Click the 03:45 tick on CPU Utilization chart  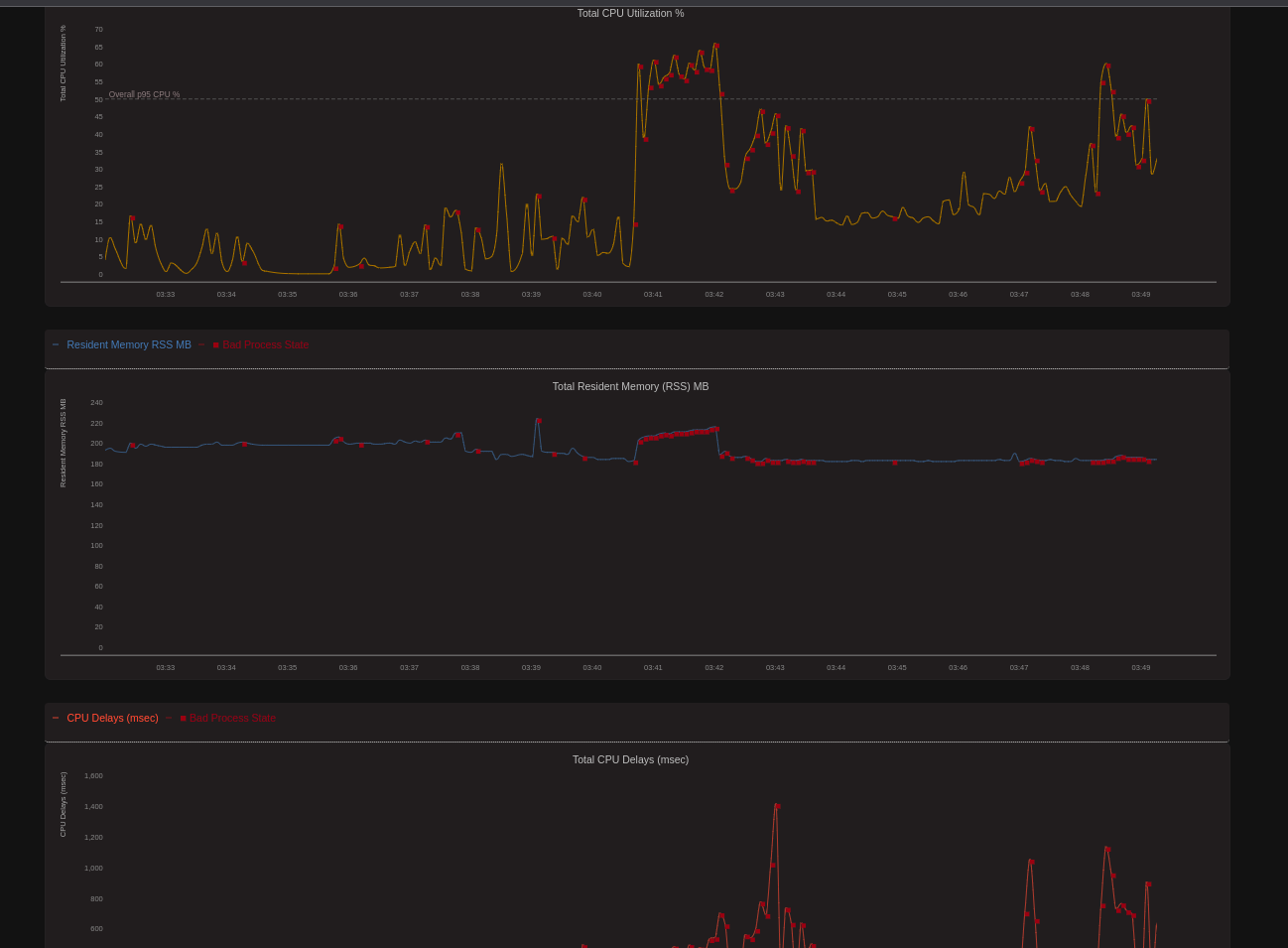coord(897,294)
